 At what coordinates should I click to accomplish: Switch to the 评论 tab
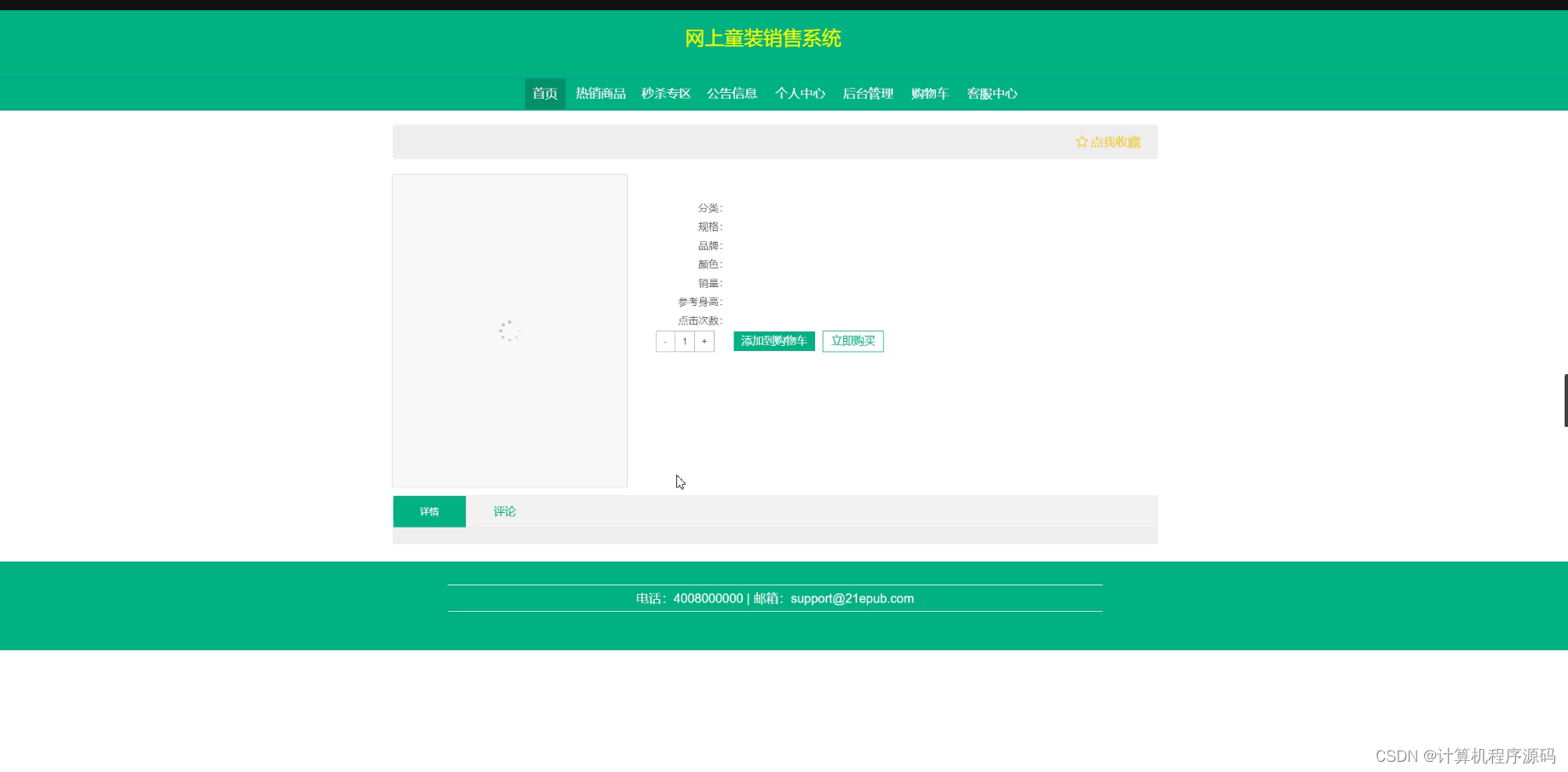503,511
